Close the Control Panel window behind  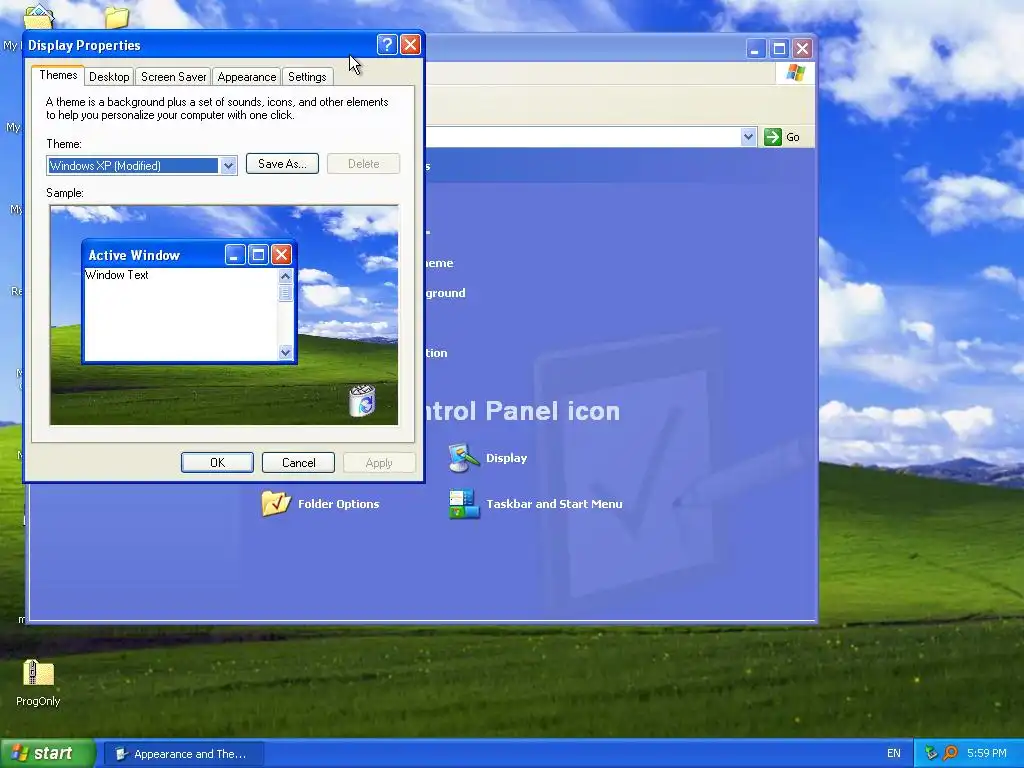coord(803,48)
